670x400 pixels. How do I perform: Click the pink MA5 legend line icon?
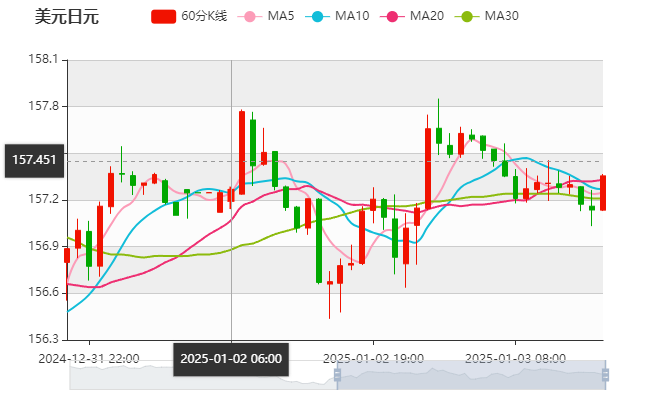(250, 16)
